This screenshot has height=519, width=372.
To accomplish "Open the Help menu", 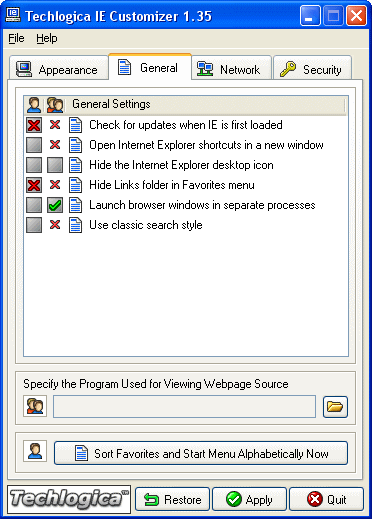I will 47,38.
